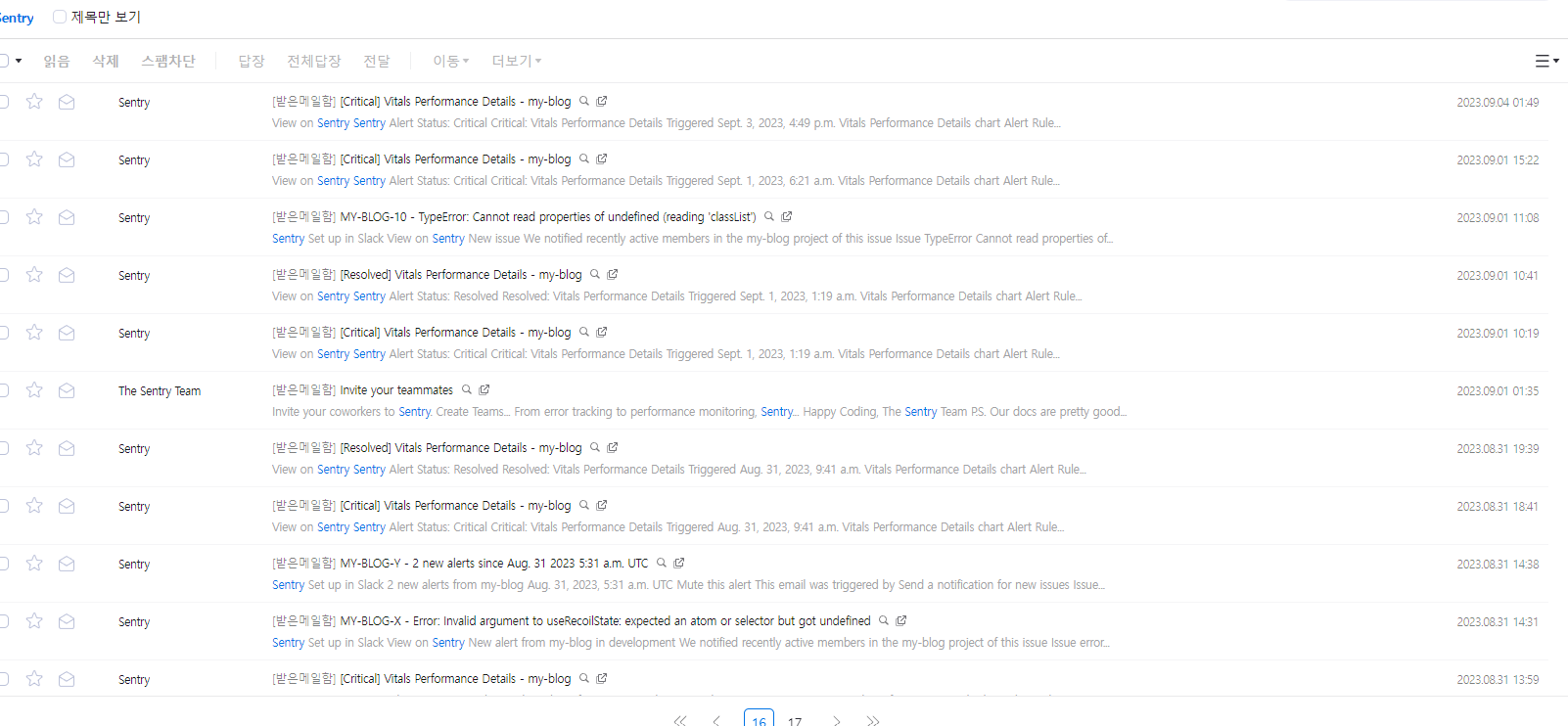Expand select-all dropdown arrow

19,61
